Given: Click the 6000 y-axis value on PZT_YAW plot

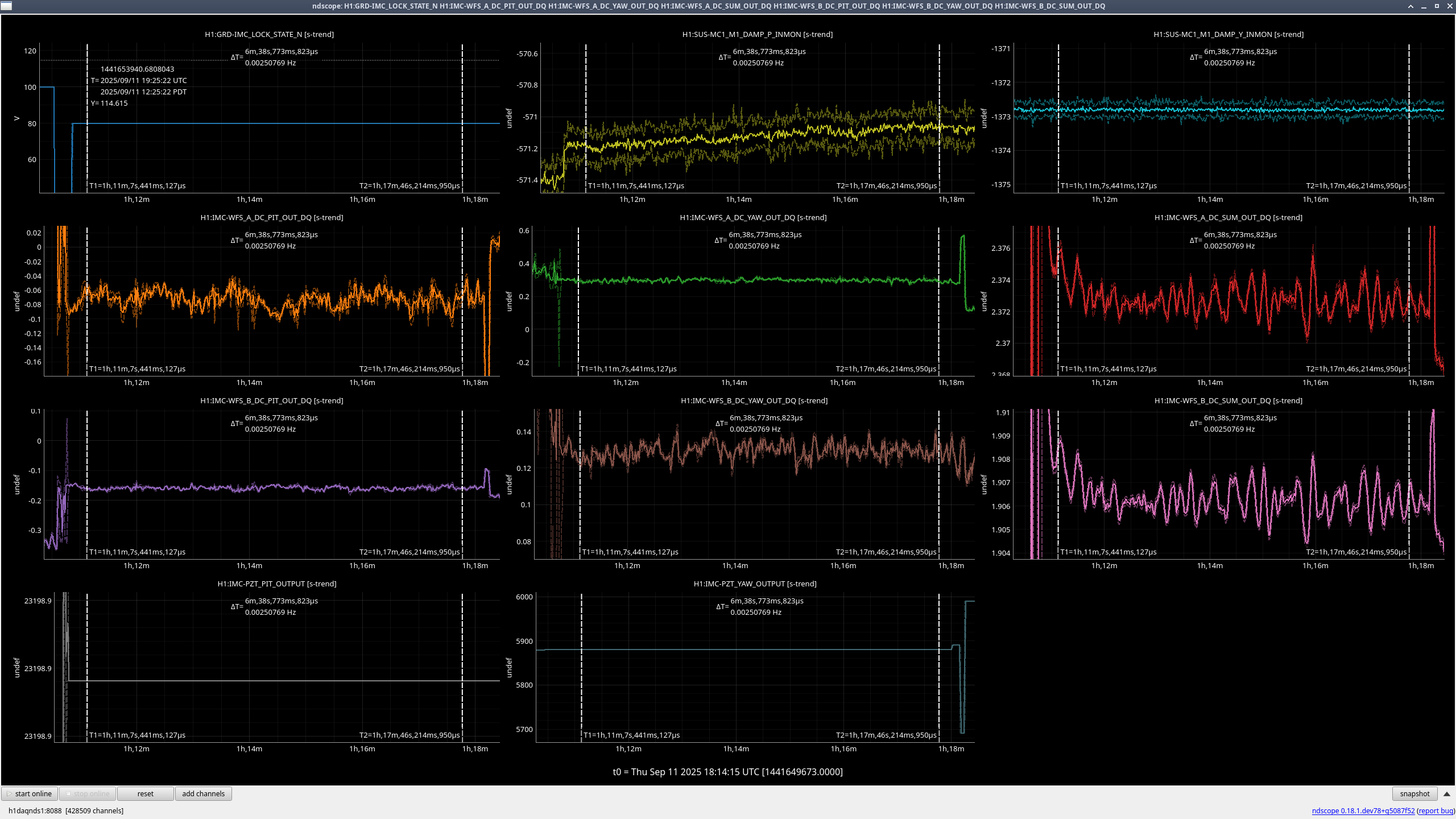Looking at the screenshot, I should pyautogui.click(x=524, y=597).
